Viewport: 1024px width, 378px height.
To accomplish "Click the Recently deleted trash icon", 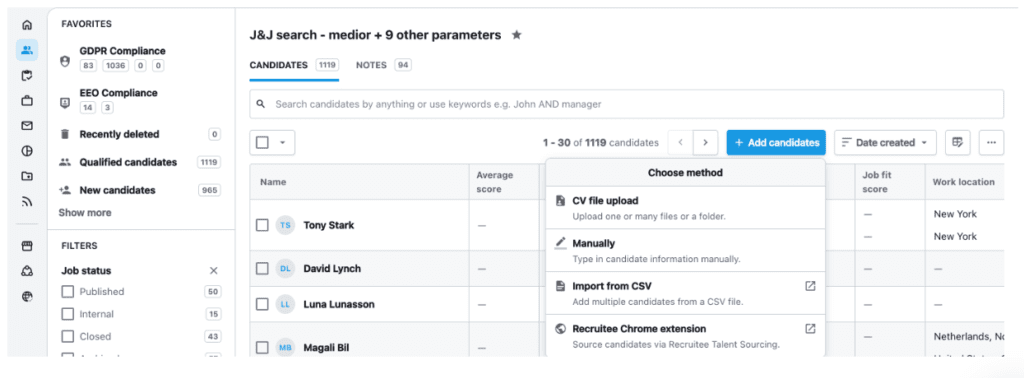I will point(65,134).
